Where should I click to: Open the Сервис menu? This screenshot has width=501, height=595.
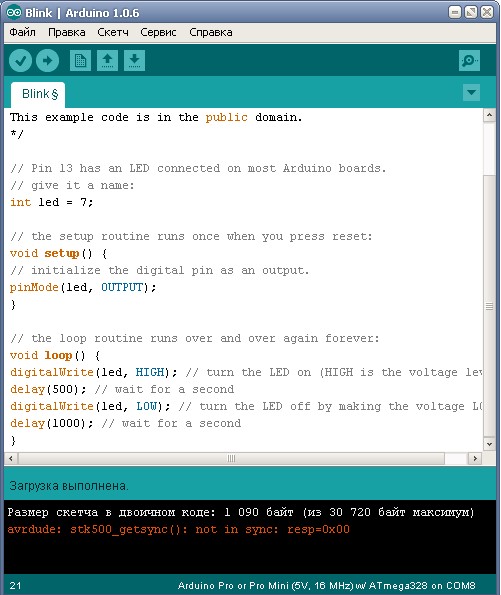click(158, 32)
